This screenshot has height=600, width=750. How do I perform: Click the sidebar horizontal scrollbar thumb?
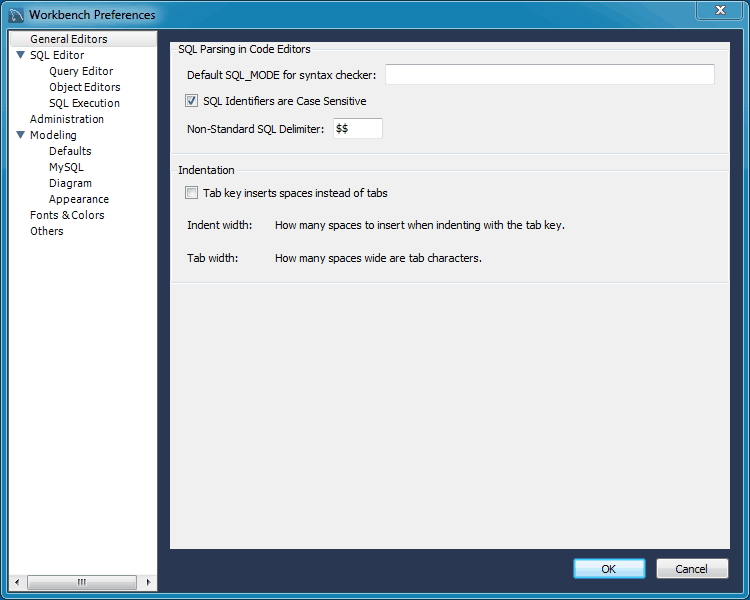pyautogui.click(x=82, y=582)
